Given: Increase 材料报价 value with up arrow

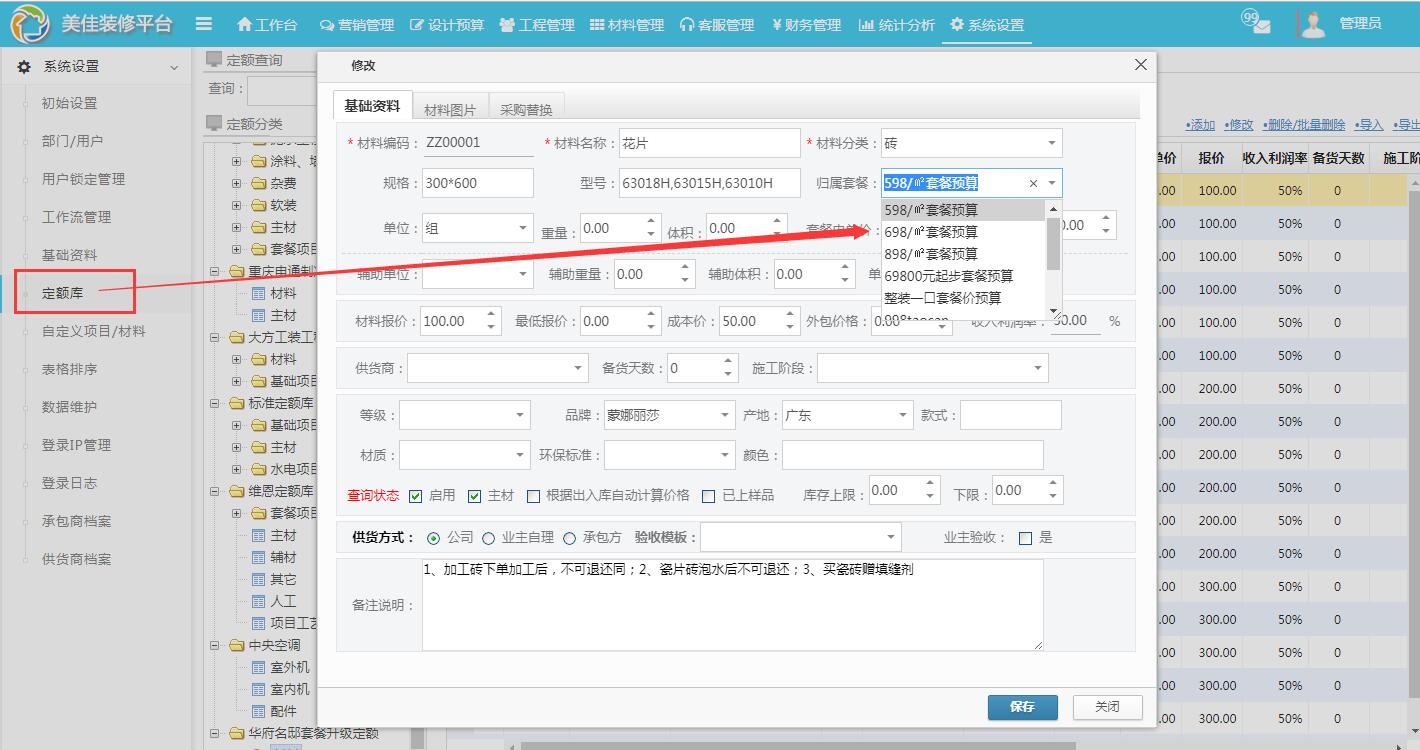Looking at the screenshot, I should point(491,315).
